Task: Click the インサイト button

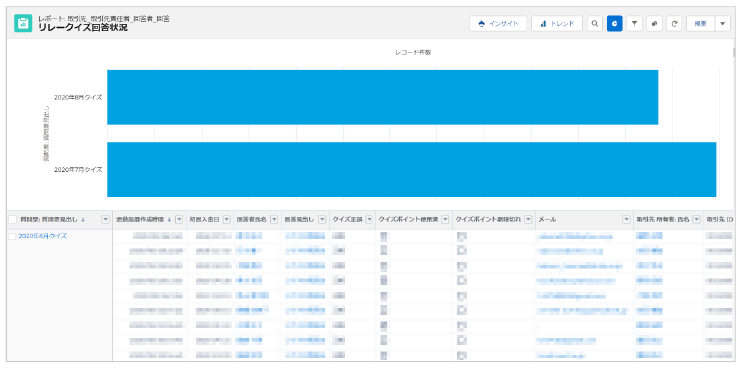Action: 498,23
